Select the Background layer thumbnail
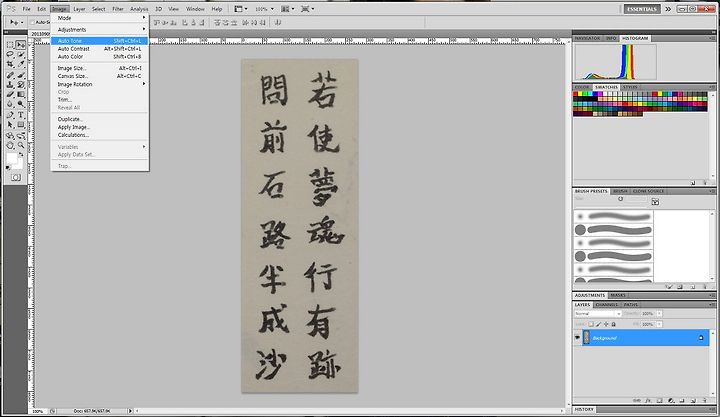This screenshot has height=417, width=720. pyautogui.click(x=586, y=338)
